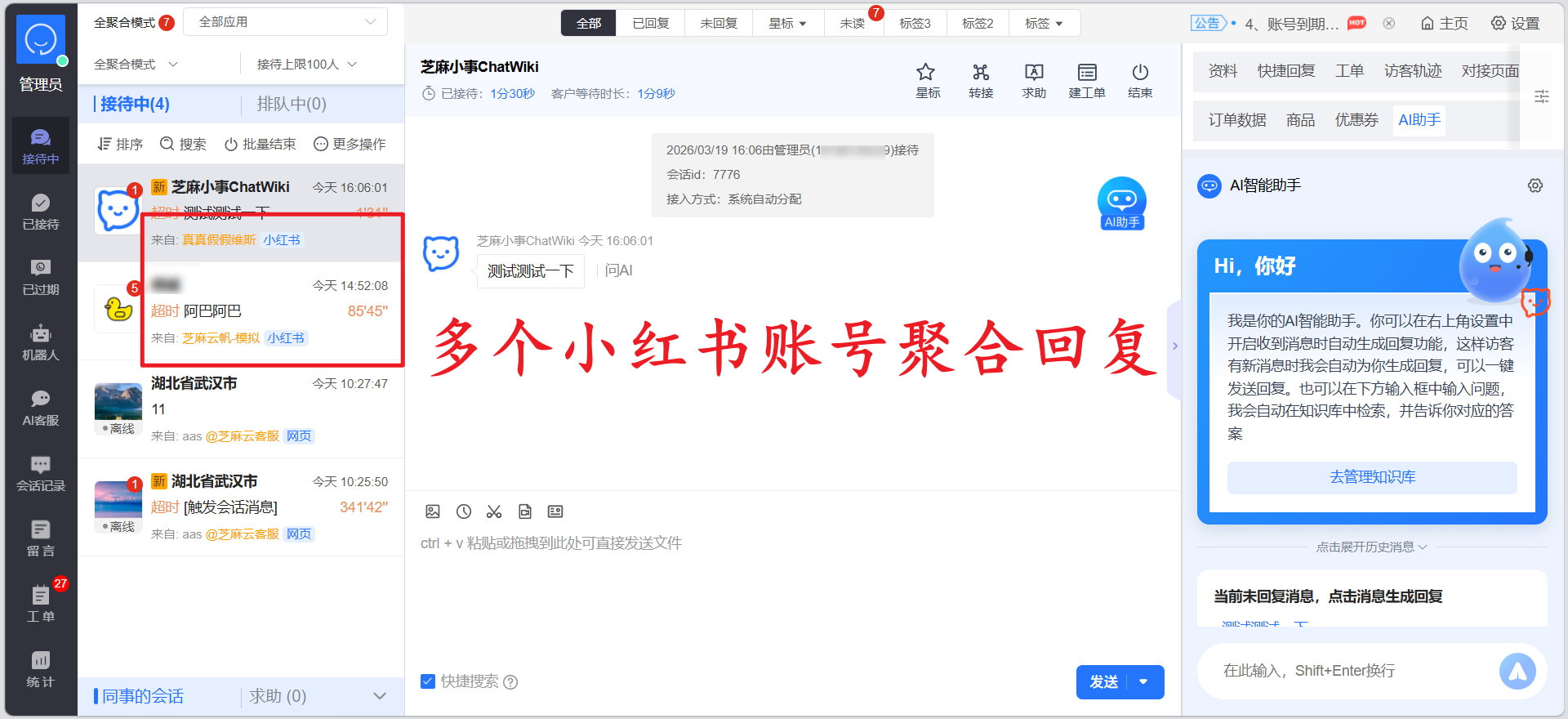Viewport: 1568px width, 719px height.
Task: Toggle the 快捷搜索 checkbox
Action: (x=428, y=681)
